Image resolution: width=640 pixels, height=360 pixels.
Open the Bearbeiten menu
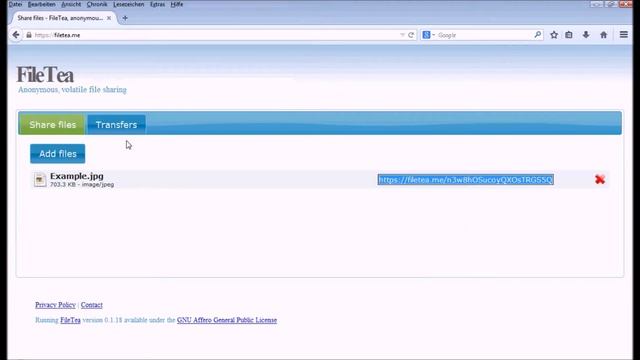(42, 4)
